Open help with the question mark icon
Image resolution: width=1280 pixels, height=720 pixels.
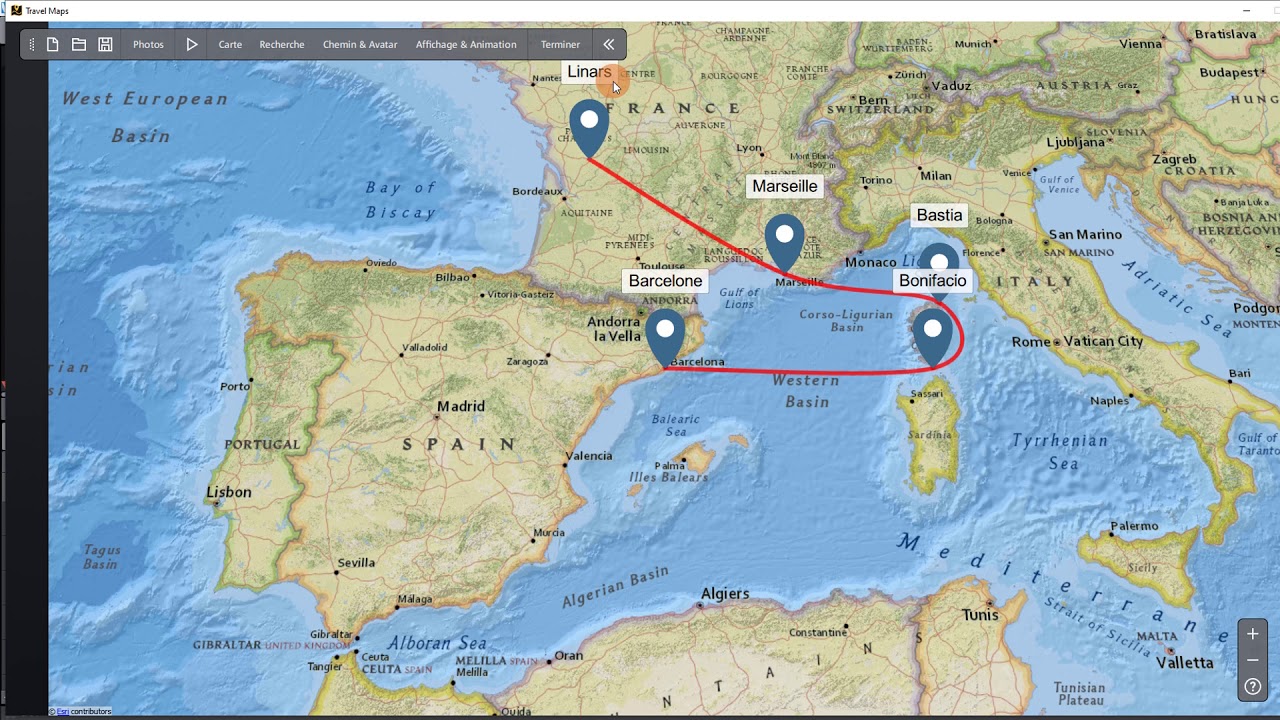(1253, 687)
